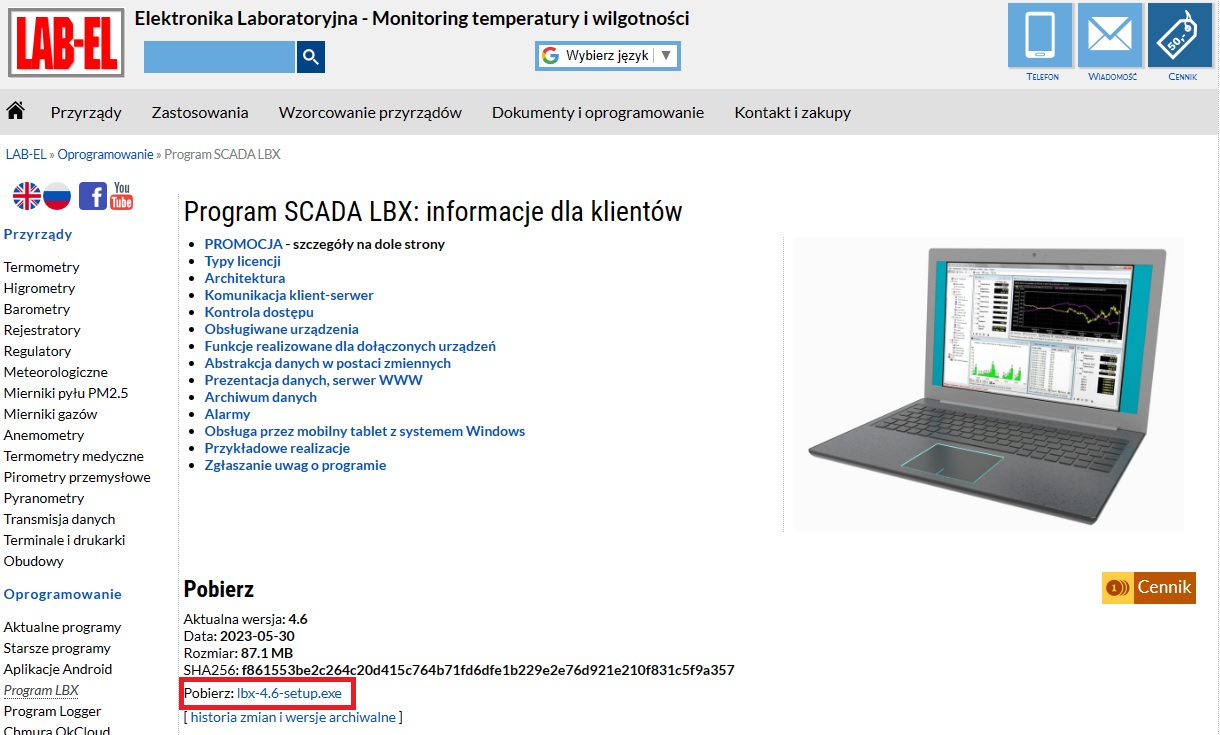
Task: Select Program Logger in the sidebar
Action: 53,711
